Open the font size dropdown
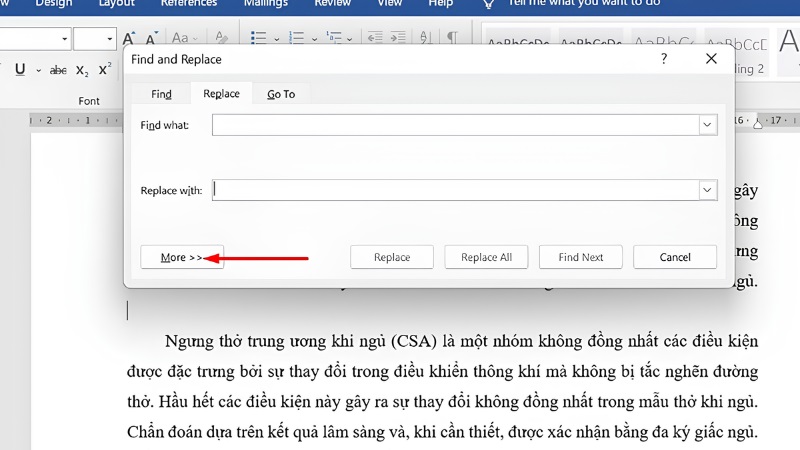 pyautogui.click(x=109, y=39)
